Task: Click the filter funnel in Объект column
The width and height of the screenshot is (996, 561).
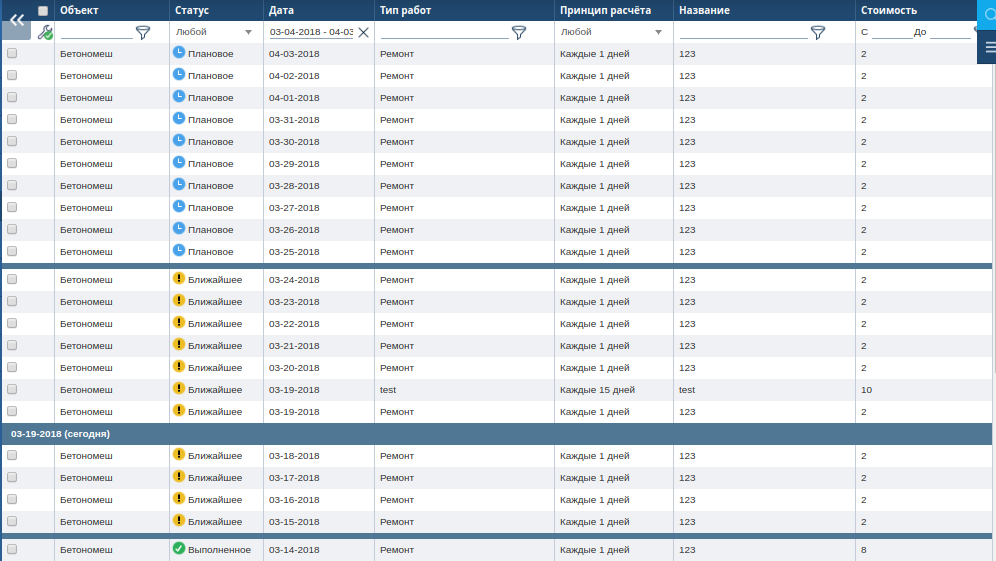Action: [143, 32]
